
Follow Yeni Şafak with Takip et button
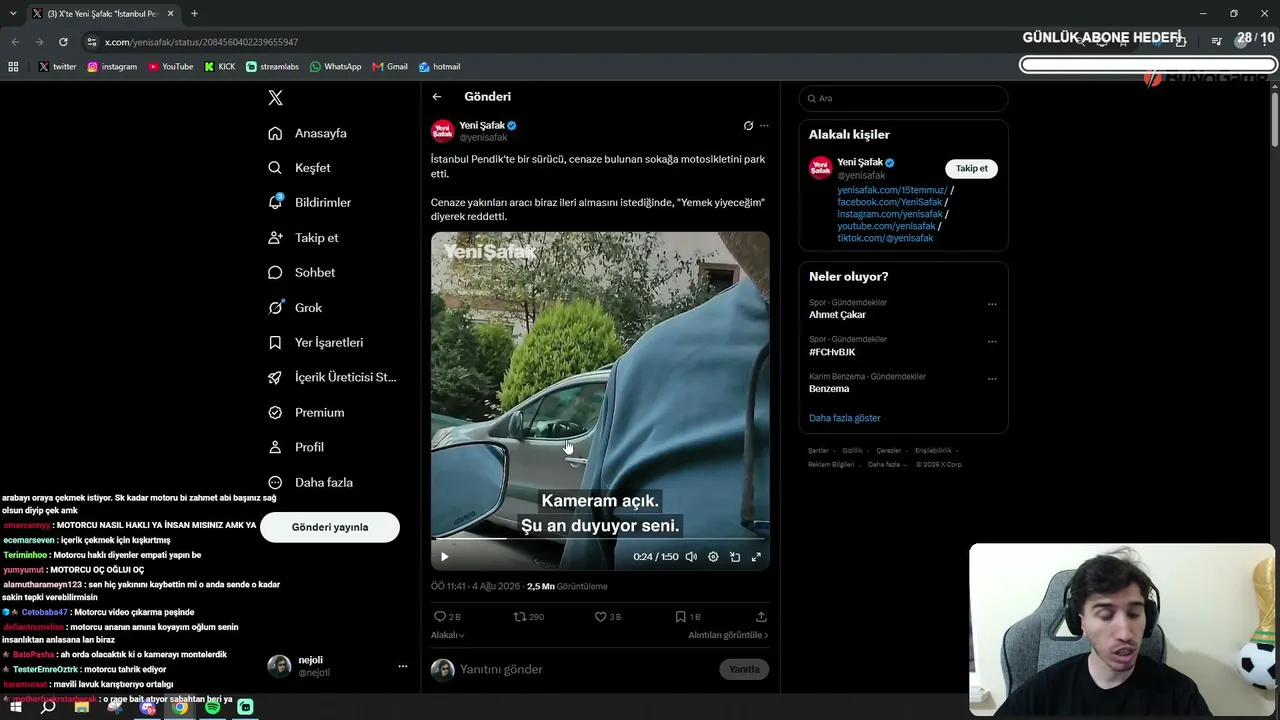pyautogui.click(x=971, y=168)
